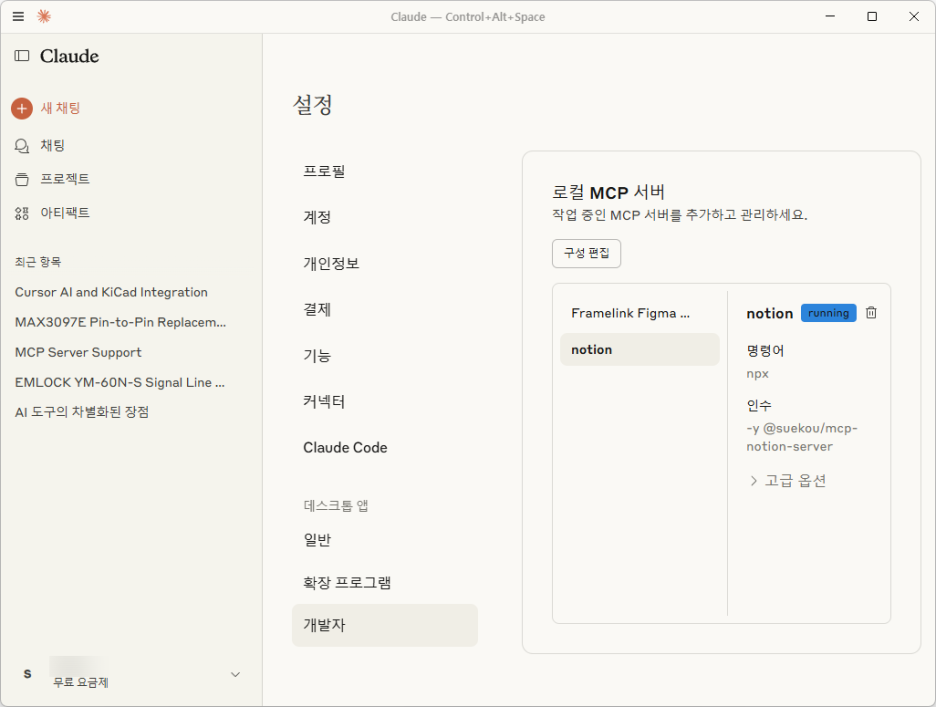
Task: Open AI 도구의 차별화된 장점 chat
Action: click(82, 412)
